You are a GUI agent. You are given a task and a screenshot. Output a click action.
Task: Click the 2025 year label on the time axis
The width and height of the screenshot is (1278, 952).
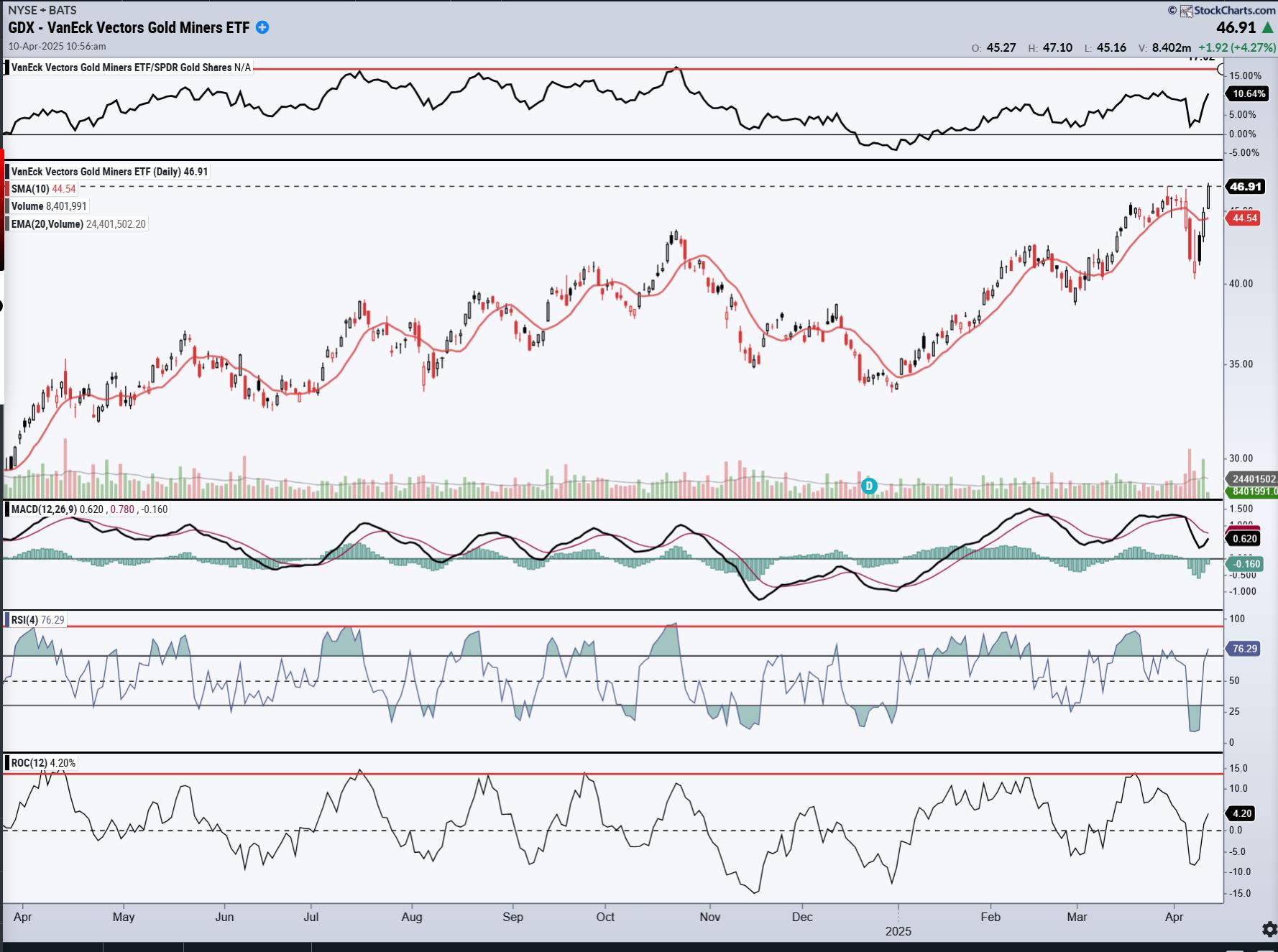coord(898,931)
